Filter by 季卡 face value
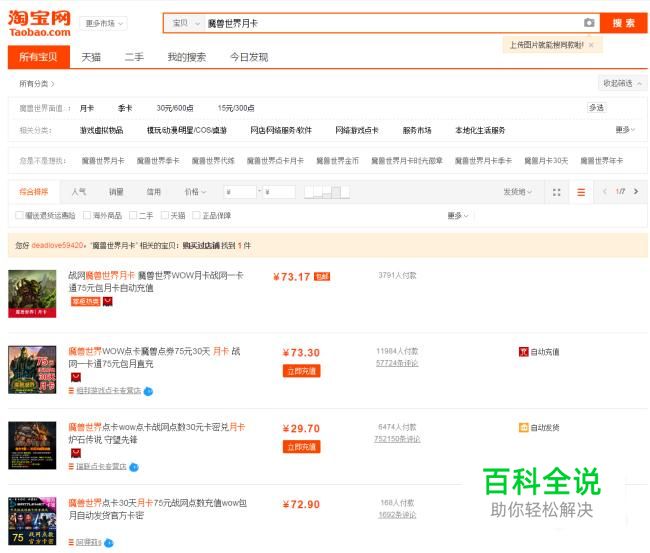The image size is (650, 553). point(125,108)
